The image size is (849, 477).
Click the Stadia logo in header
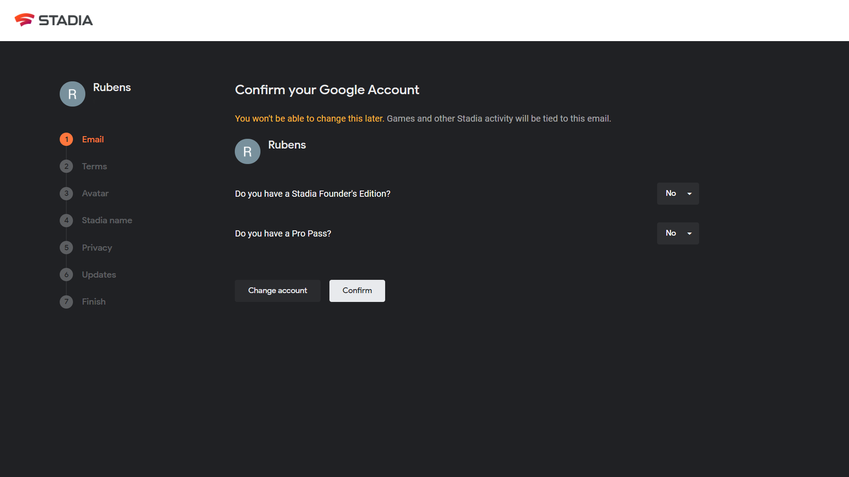coord(54,20)
